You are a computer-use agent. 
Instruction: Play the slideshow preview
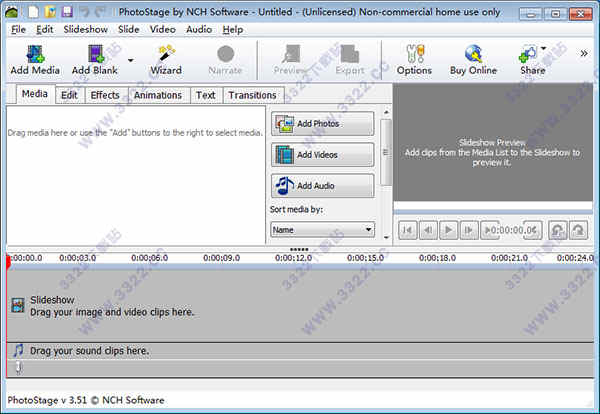point(448,230)
